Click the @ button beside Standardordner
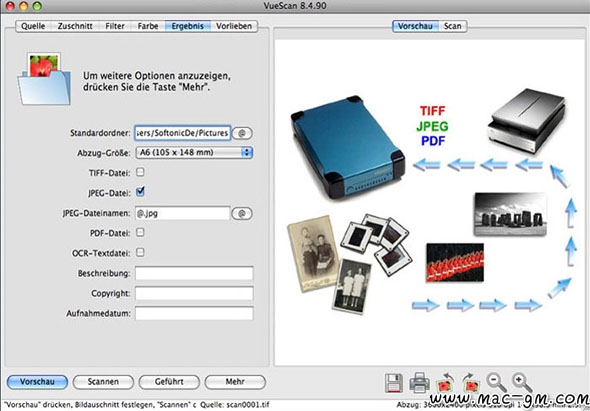This screenshot has height=411, width=590. tap(242, 133)
